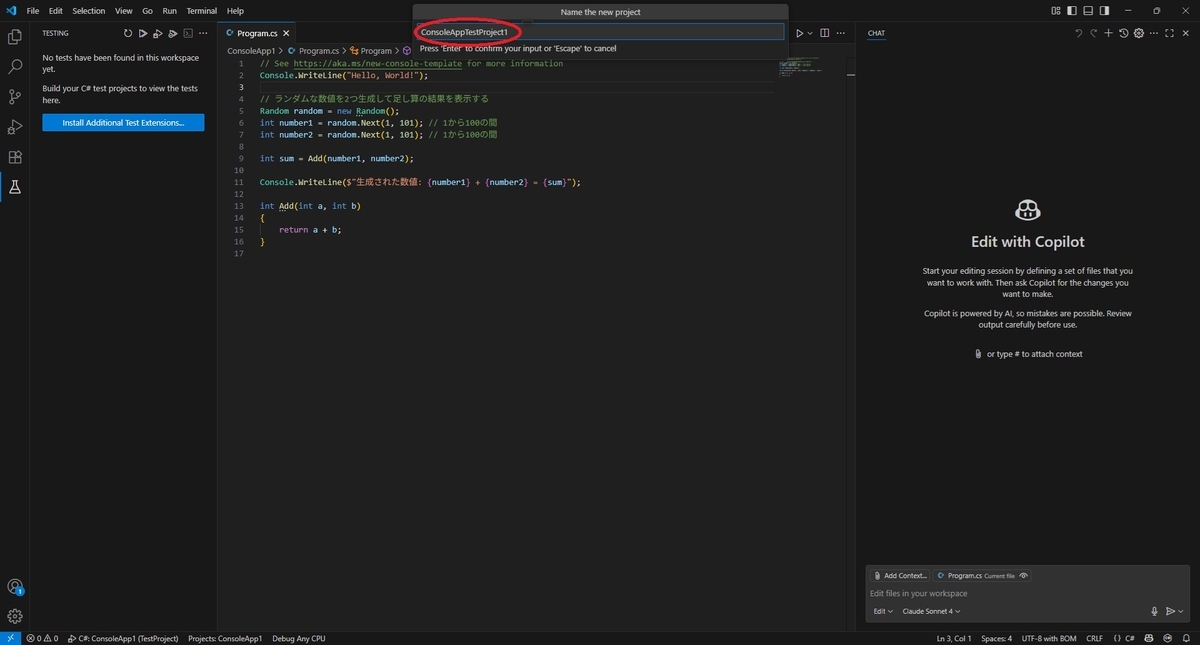The height and width of the screenshot is (645, 1200).
Task: Click chat input Edit files in your workspace
Action: tap(1025, 593)
